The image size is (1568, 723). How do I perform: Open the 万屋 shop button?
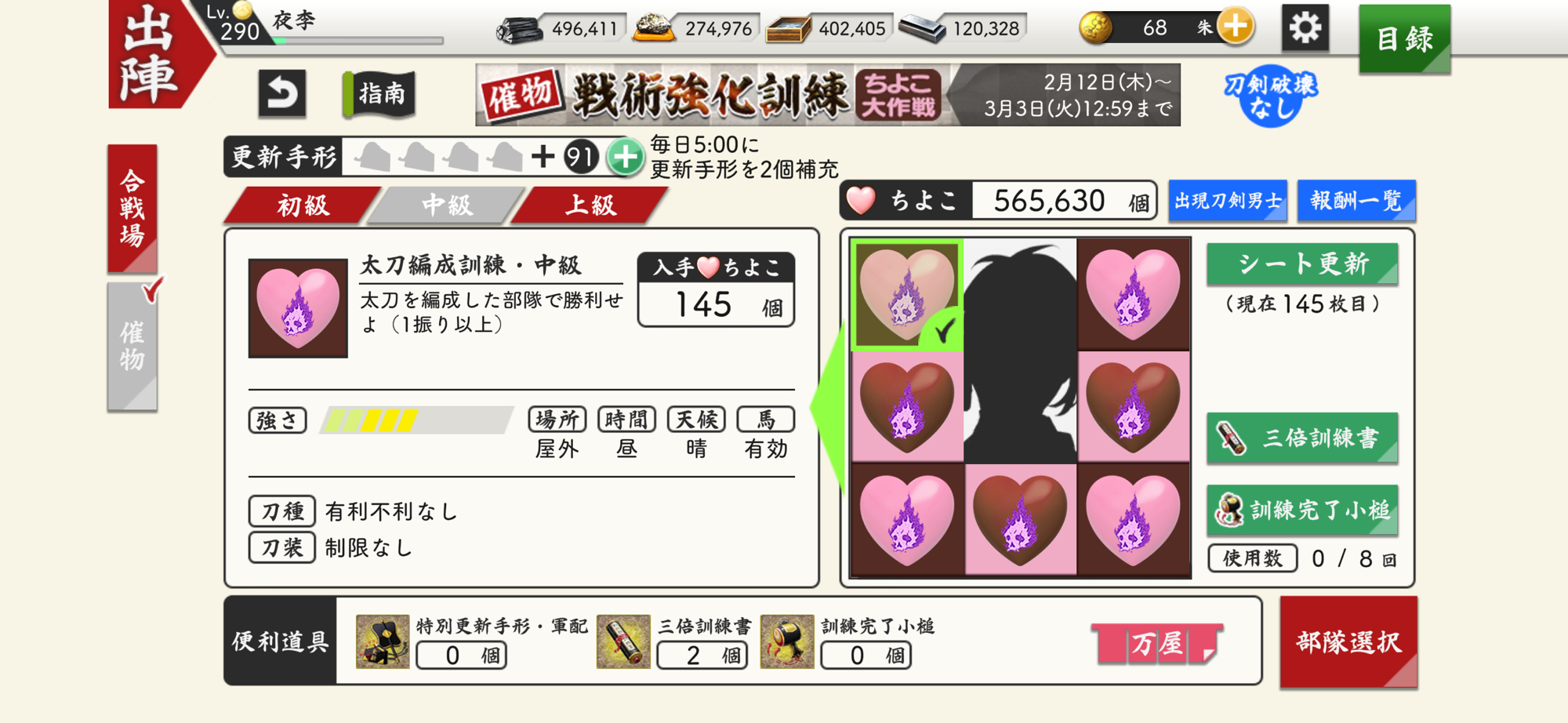tap(1157, 644)
